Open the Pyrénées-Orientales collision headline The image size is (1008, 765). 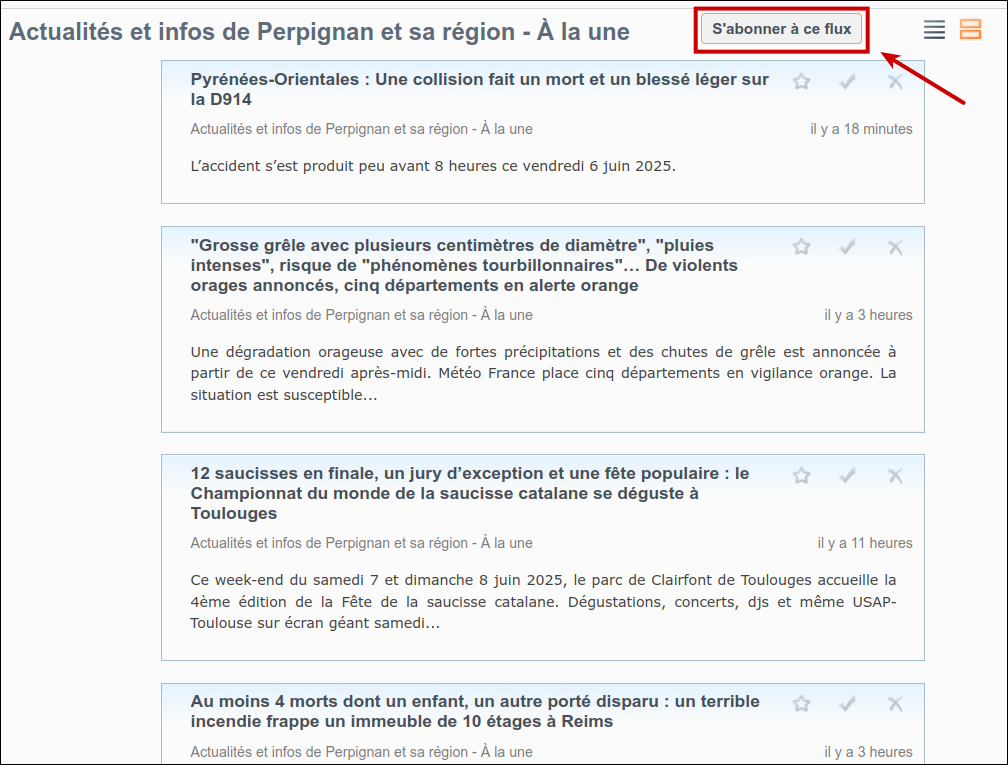pos(480,89)
